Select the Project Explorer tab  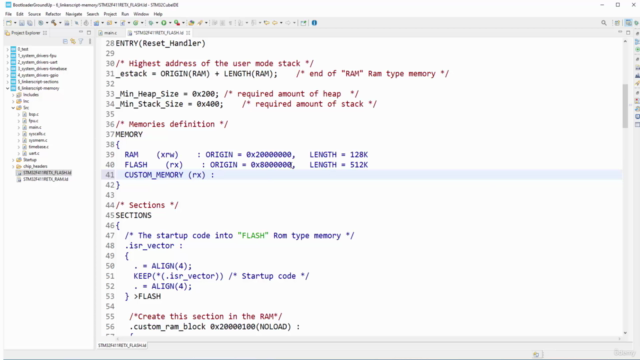26,33
